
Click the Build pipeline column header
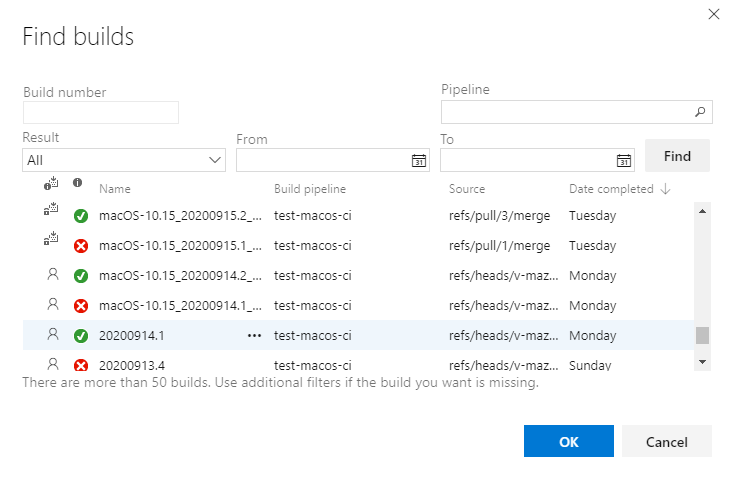310,189
